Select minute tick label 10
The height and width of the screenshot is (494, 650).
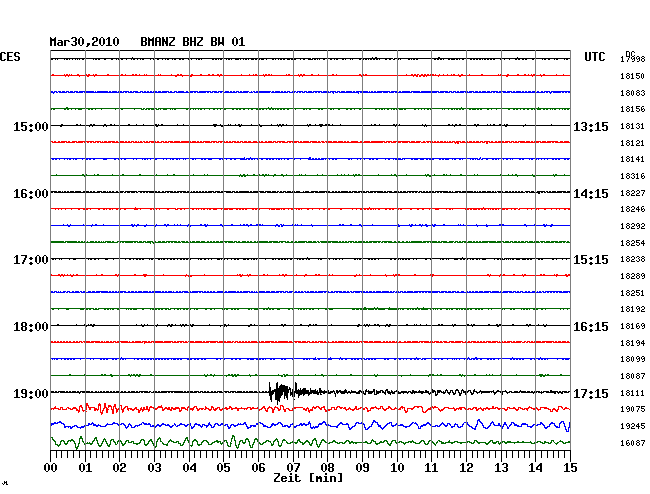(x=397, y=468)
